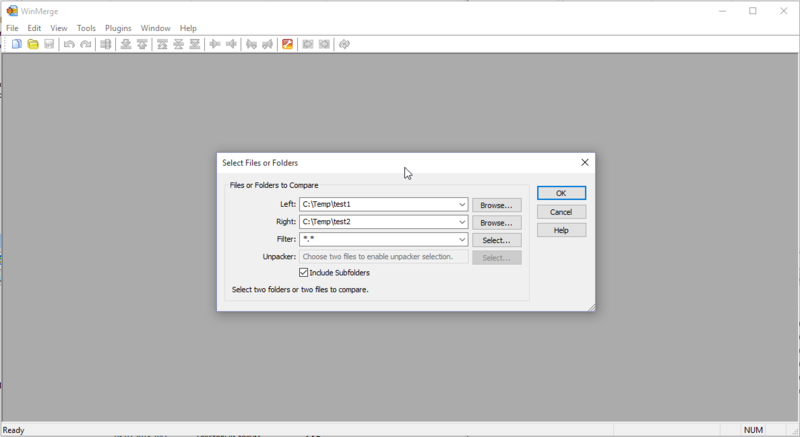Expand the Right path dropdown arrow

[462, 222]
